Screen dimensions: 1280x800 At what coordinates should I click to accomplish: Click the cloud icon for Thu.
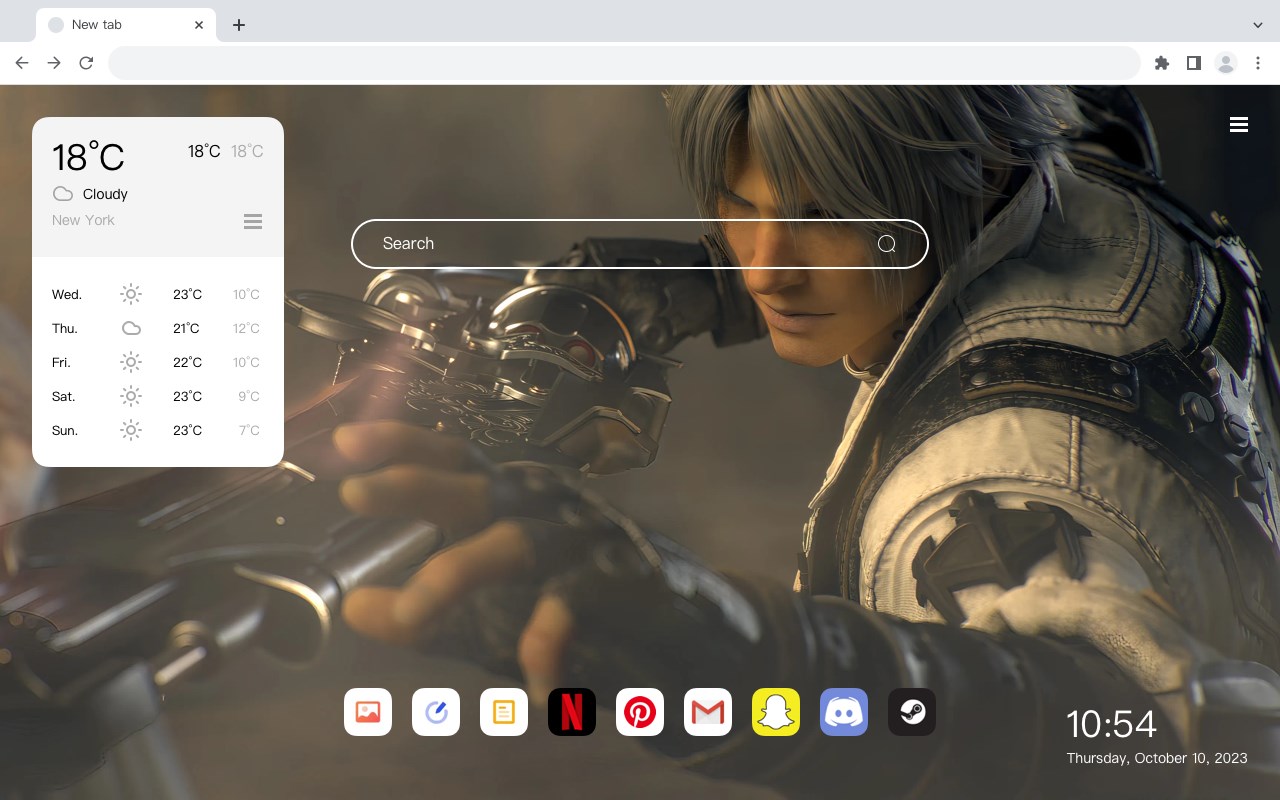click(x=131, y=328)
